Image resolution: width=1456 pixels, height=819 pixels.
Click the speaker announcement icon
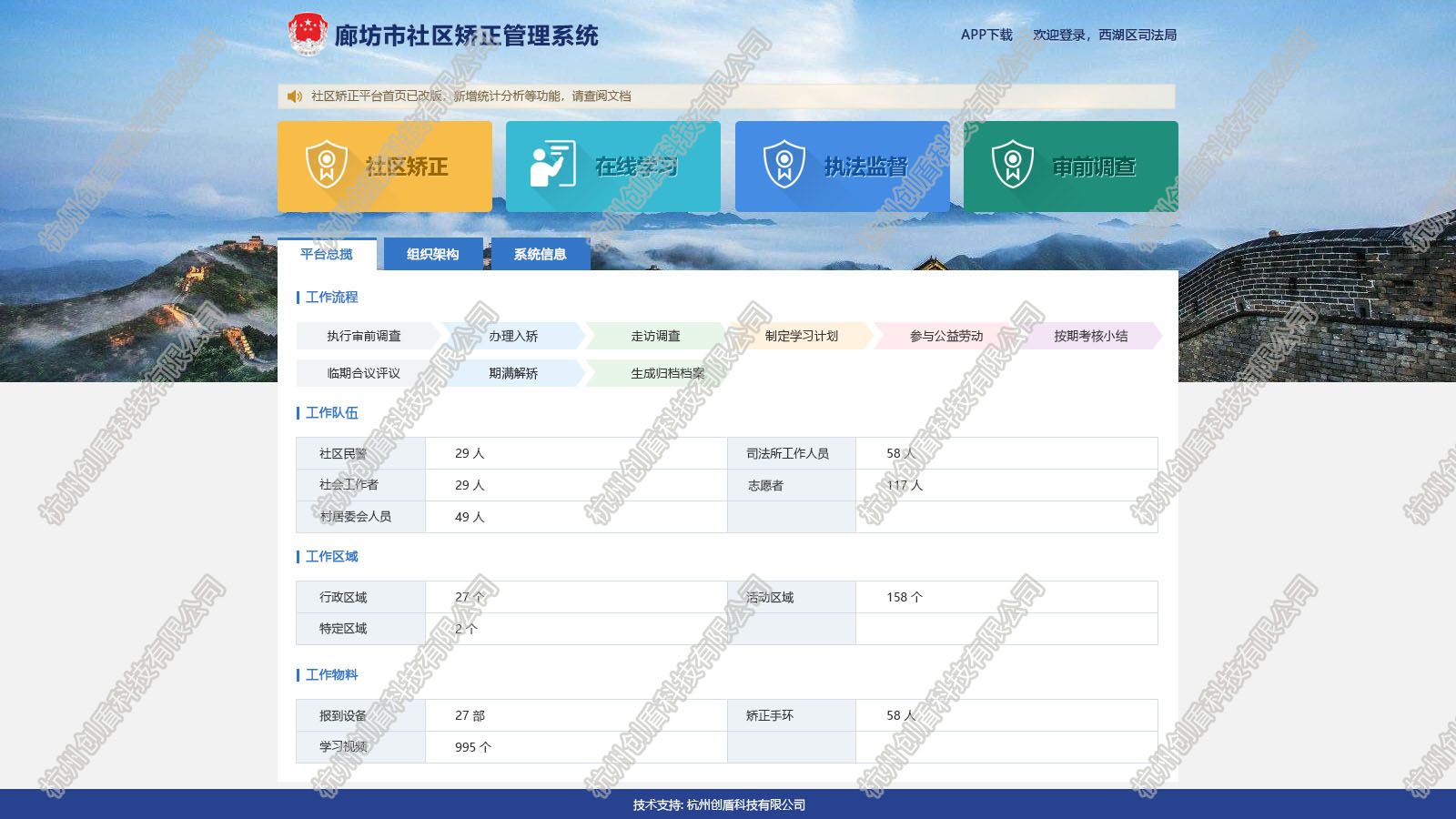coord(294,96)
